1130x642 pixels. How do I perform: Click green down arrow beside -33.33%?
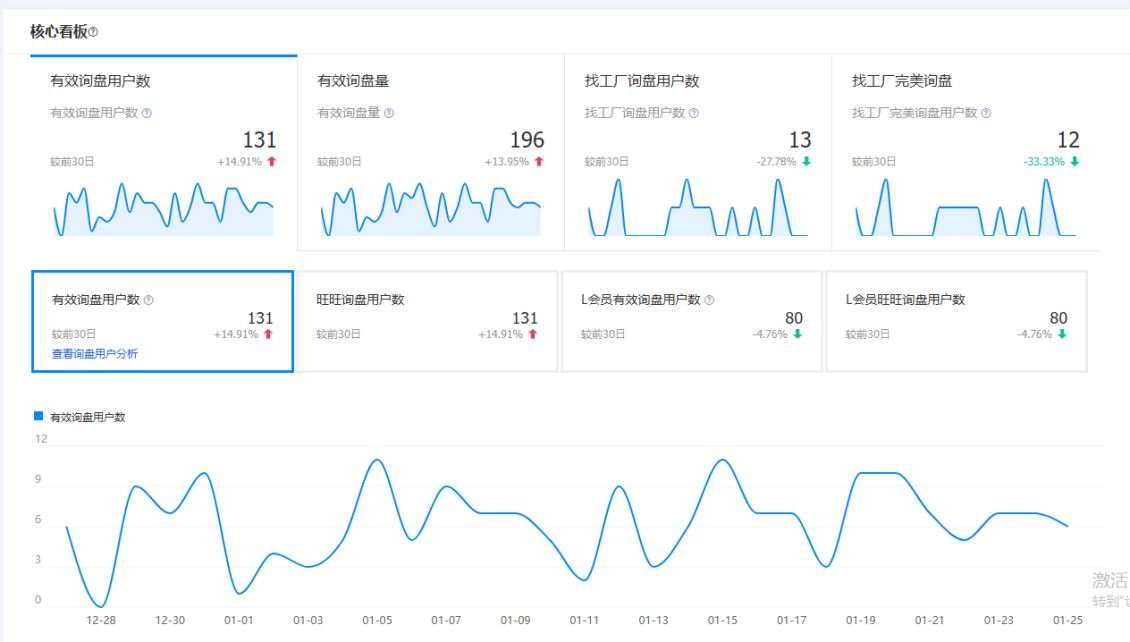1074,162
